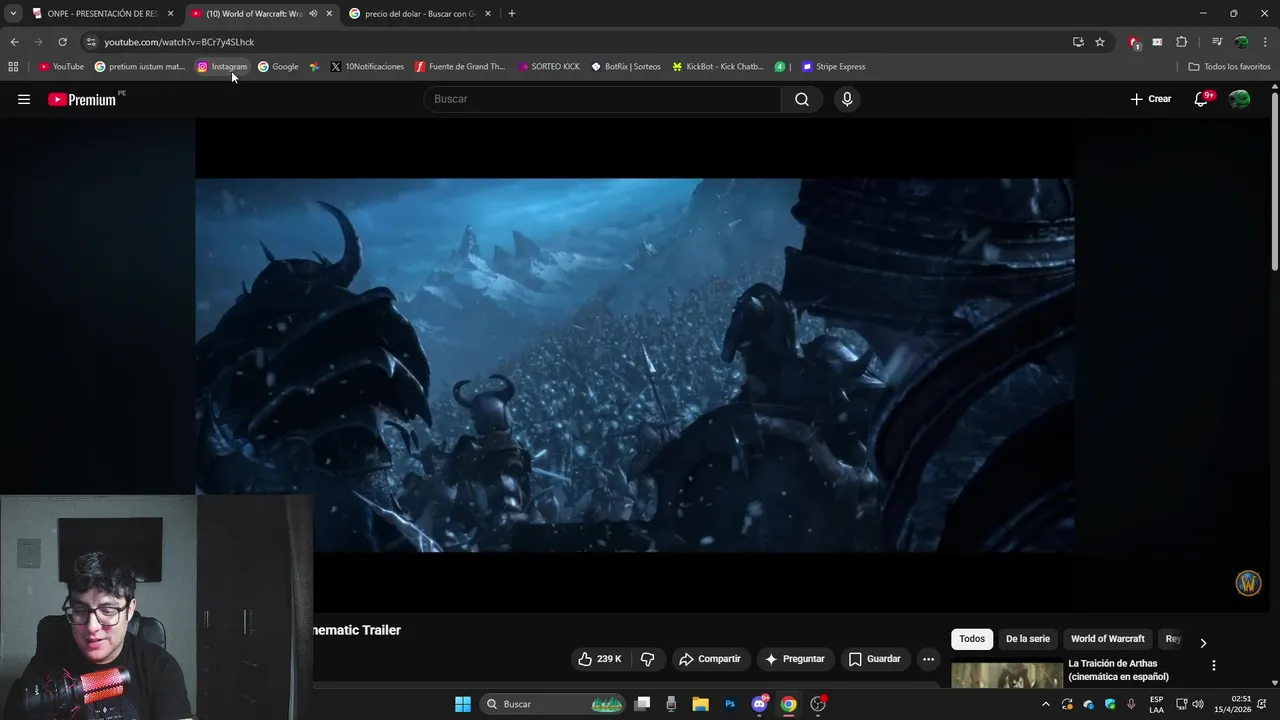Viewport: 1280px width, 720px height.
Task: Open a new Chrome tab
Action: pos(512,14)
